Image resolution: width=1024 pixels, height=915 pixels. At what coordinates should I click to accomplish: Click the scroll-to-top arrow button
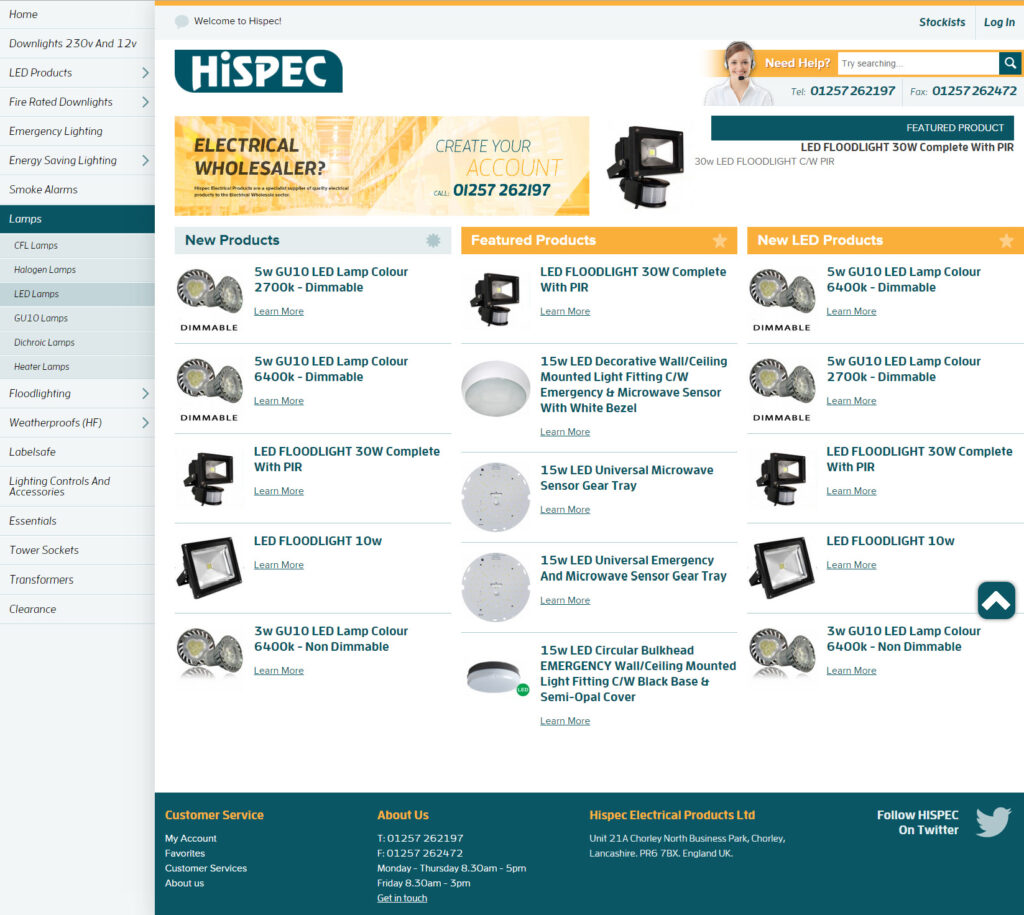[x=996, y=600]
